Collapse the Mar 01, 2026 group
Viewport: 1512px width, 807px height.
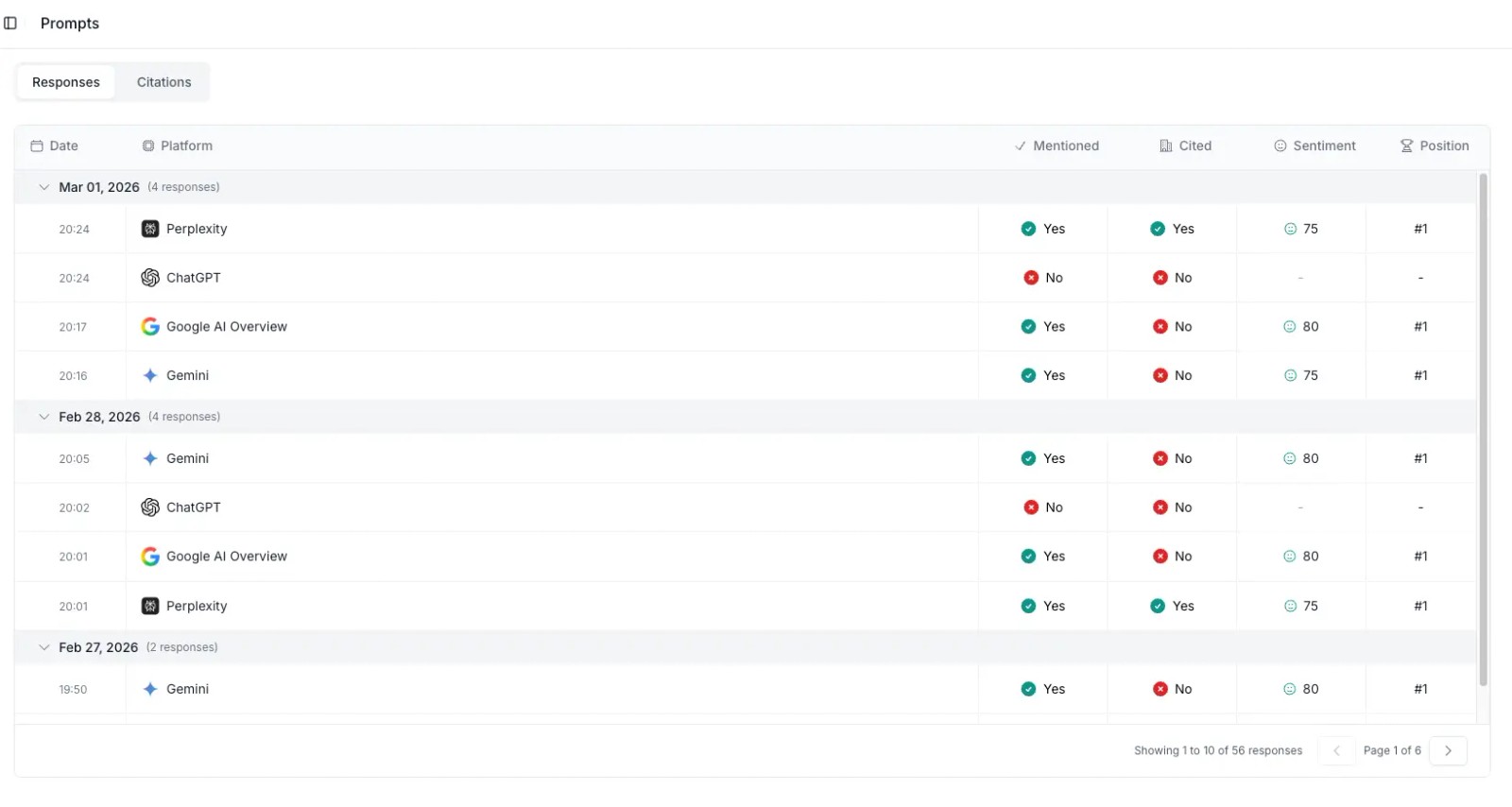44,187
